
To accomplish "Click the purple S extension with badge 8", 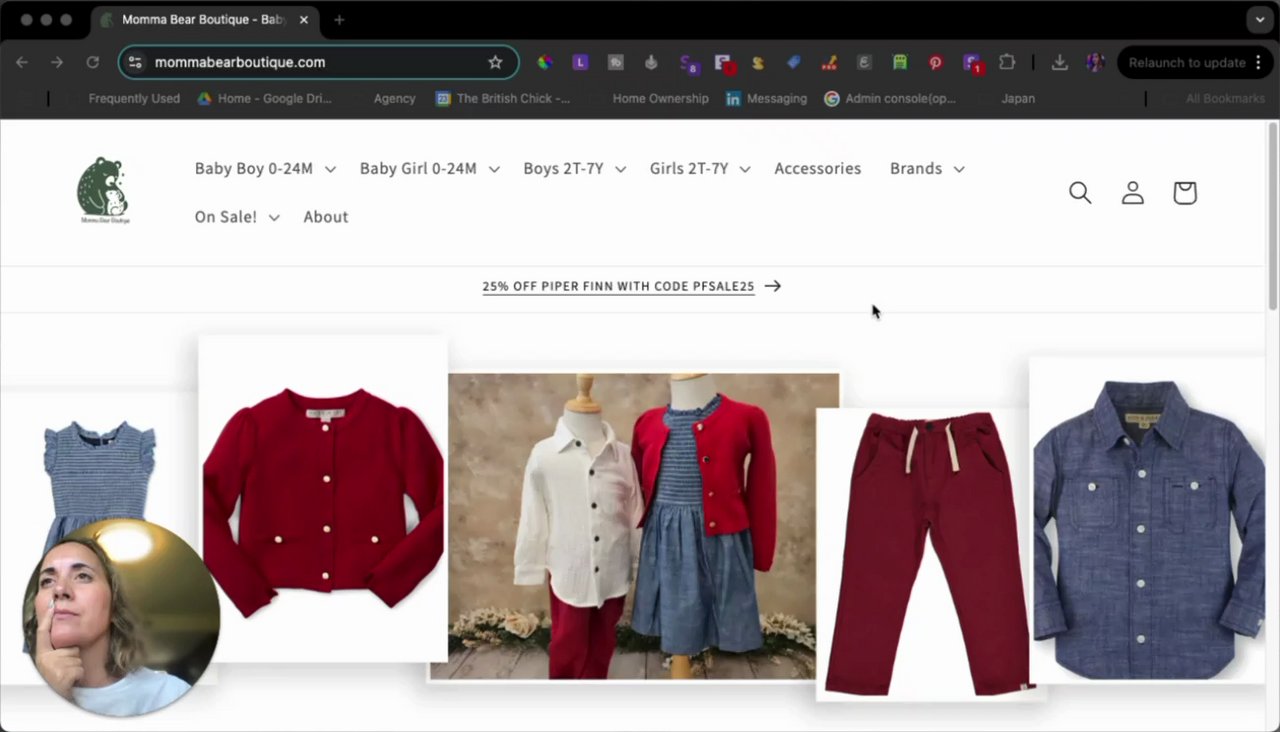I will pos(688,63).
